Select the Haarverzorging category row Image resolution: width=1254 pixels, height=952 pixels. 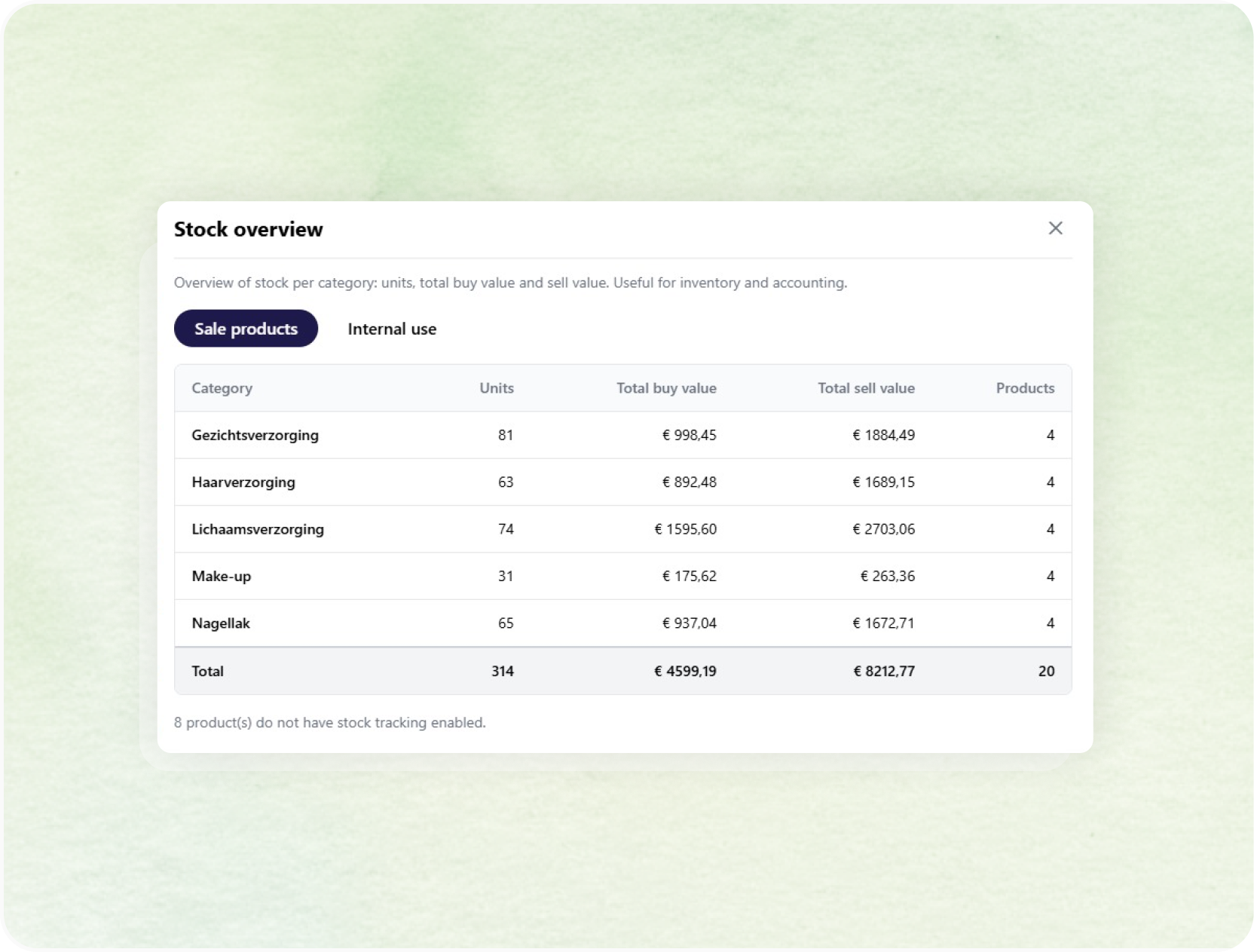[x=622, y=482]
